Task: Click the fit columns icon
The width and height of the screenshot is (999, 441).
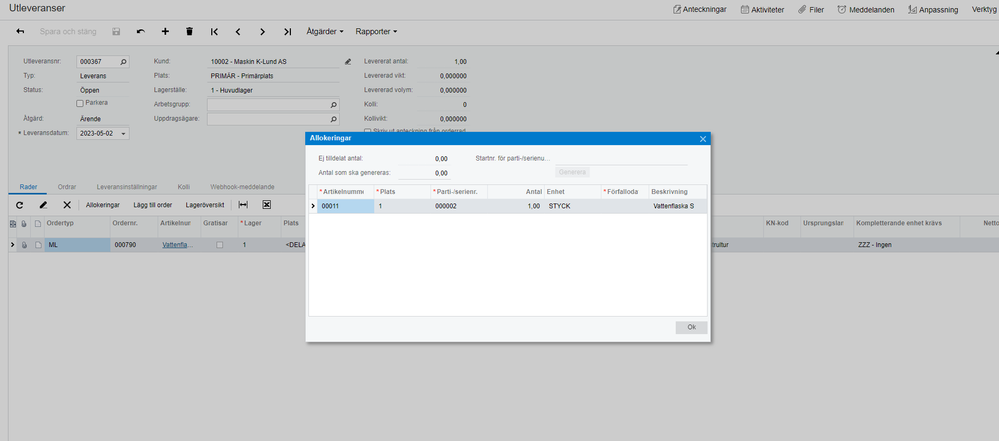Action: [243, 205]
